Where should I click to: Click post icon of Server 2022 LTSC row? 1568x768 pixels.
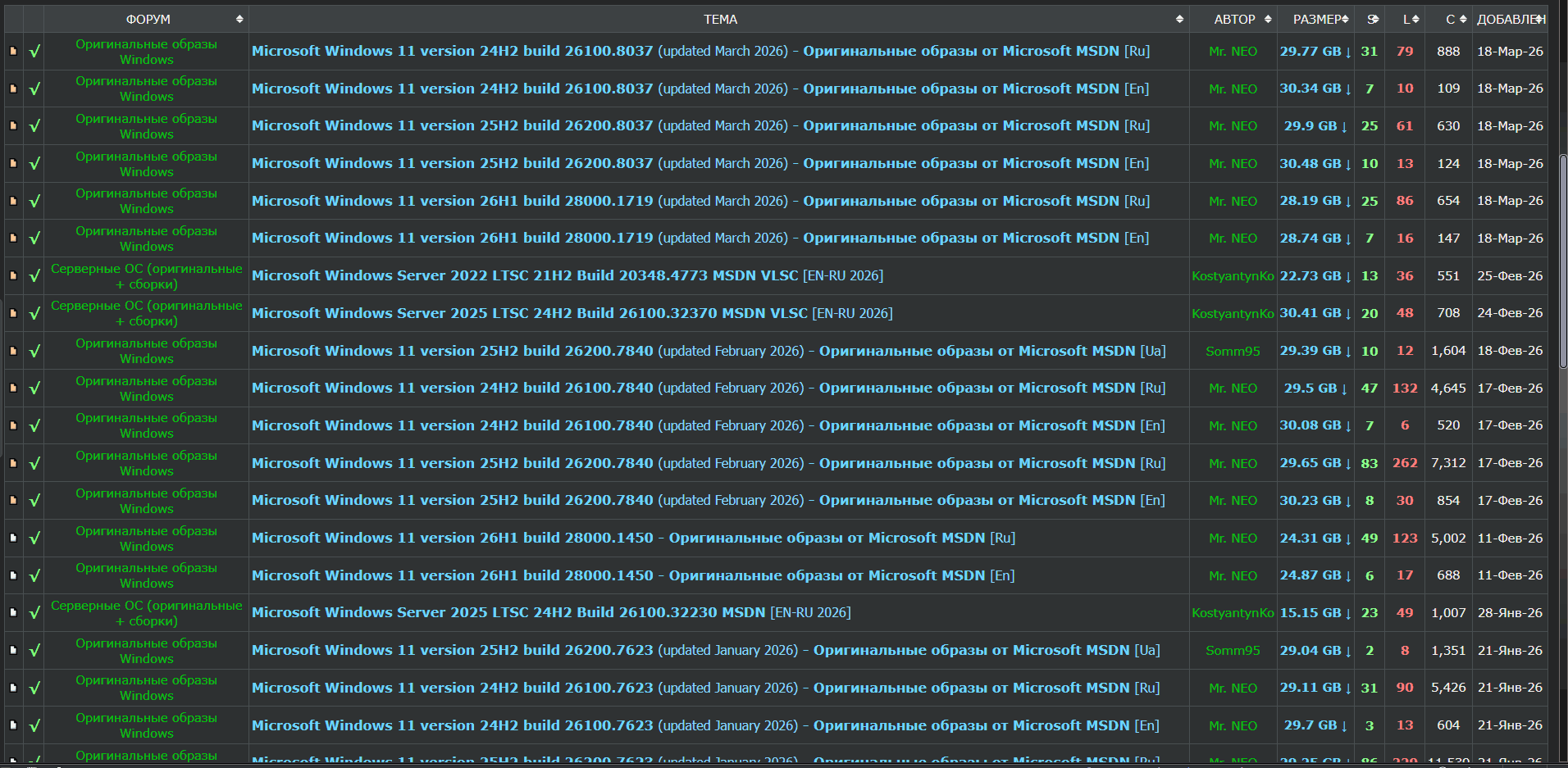pos(13,275)
